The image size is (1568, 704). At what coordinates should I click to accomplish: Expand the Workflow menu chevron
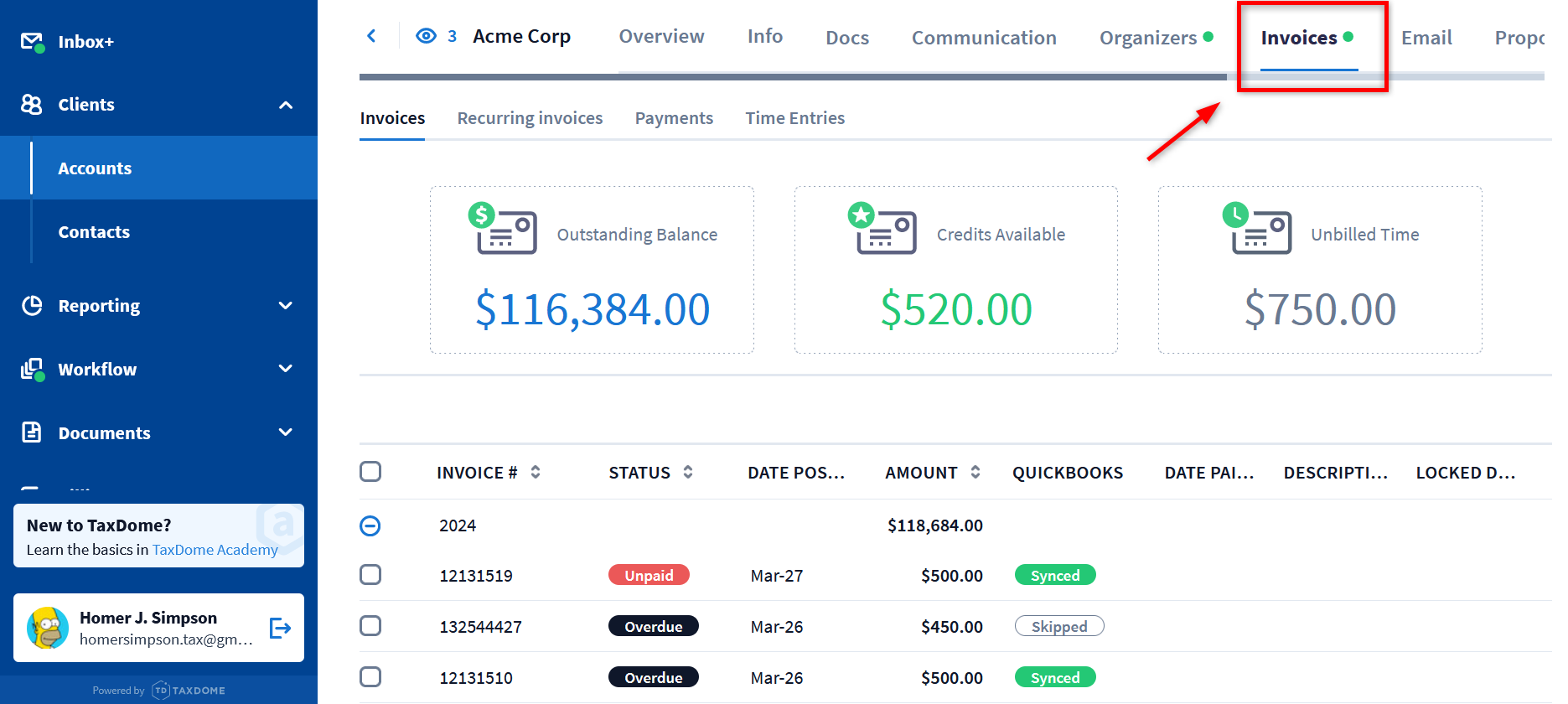tap(286, 369)
